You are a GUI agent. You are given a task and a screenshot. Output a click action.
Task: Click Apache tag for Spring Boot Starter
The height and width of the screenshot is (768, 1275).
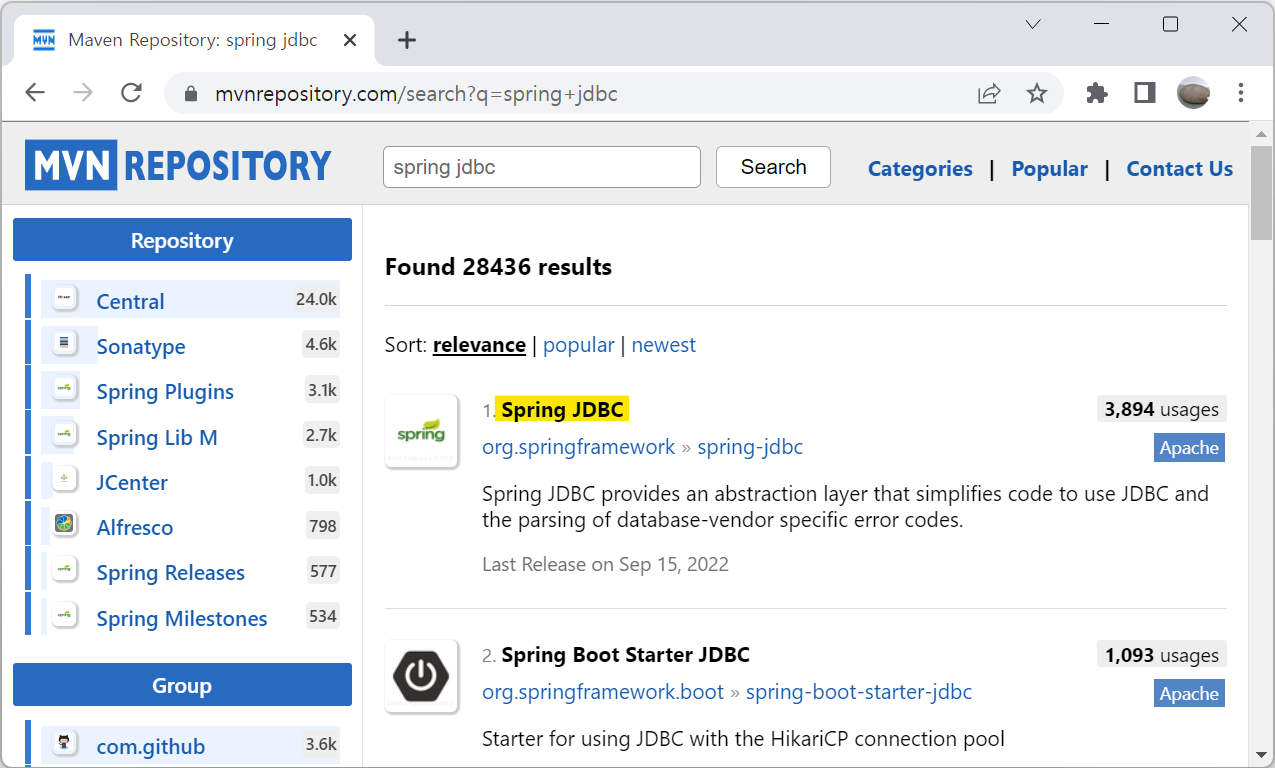coord(1189,694)
